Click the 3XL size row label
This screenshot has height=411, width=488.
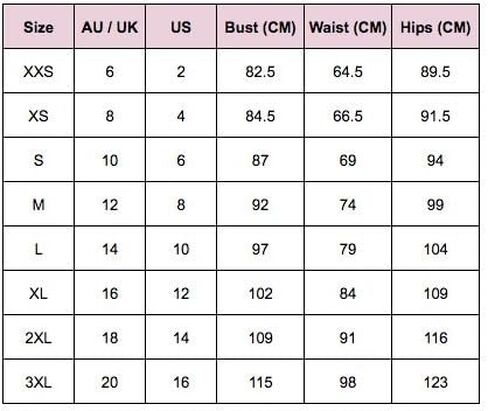(x=38, y=382)
